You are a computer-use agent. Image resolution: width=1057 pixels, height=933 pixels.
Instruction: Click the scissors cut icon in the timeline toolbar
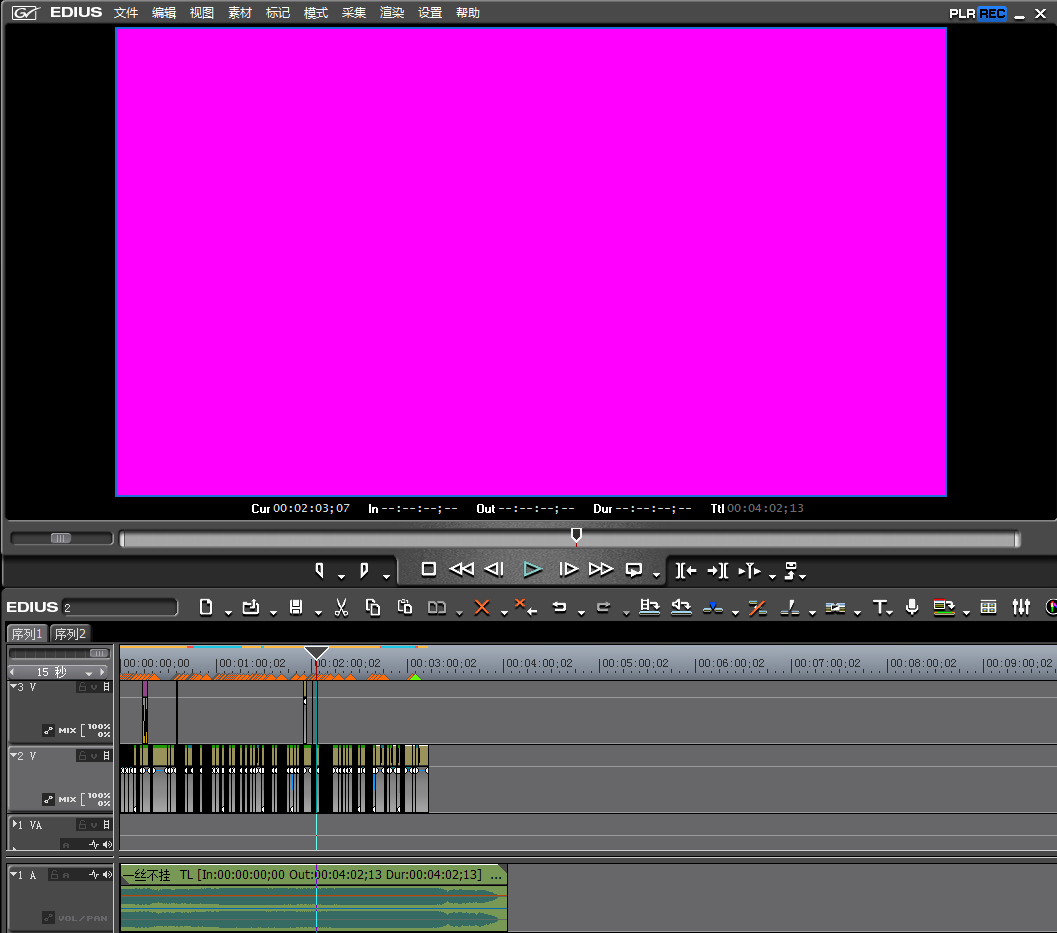[x=341, y=607]
